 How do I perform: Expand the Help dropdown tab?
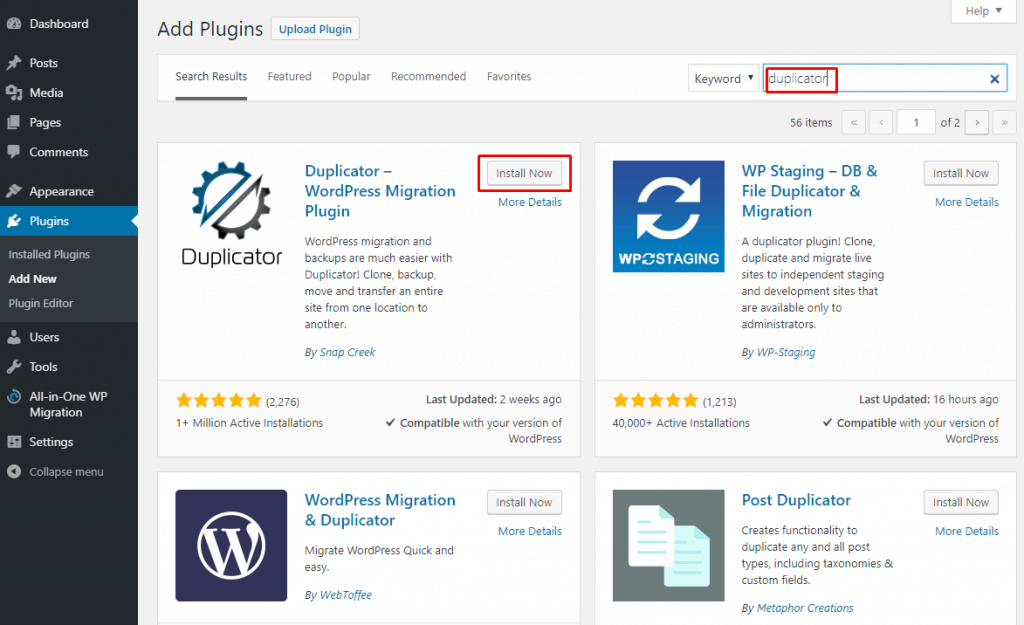(x=984, y=11)
